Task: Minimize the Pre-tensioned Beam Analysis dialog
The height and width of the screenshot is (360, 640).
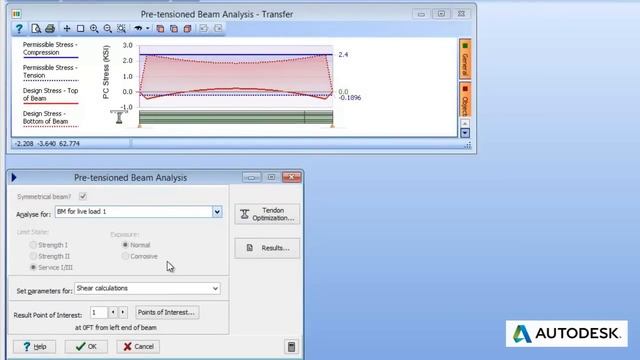Action: [x=251, y=177]
